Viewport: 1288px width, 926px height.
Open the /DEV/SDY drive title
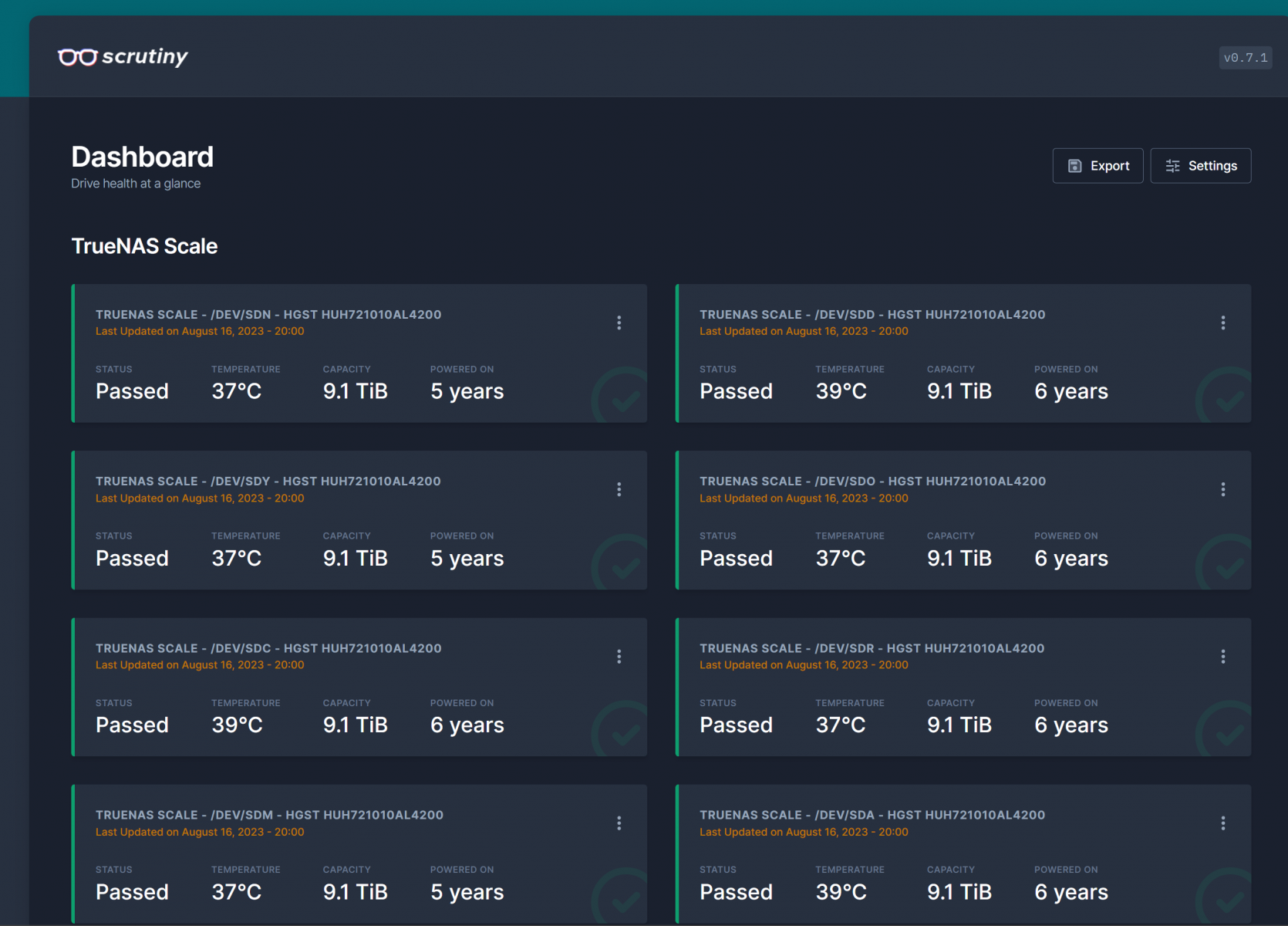268,481
